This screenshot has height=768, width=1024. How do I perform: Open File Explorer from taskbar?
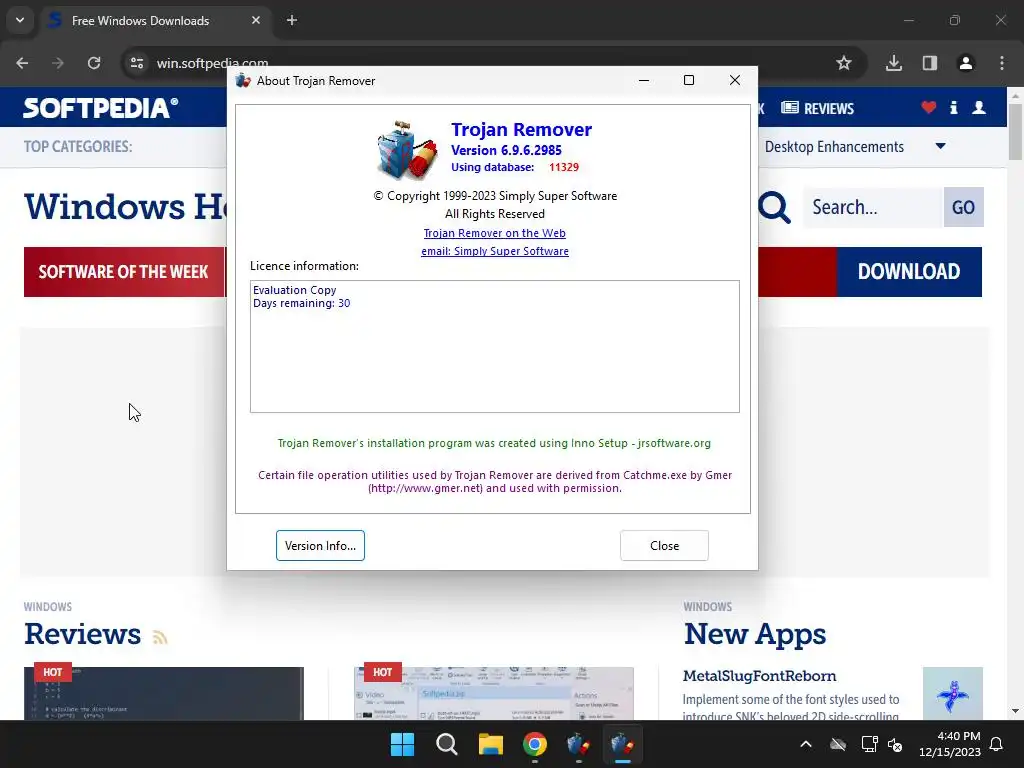[490, 744]
